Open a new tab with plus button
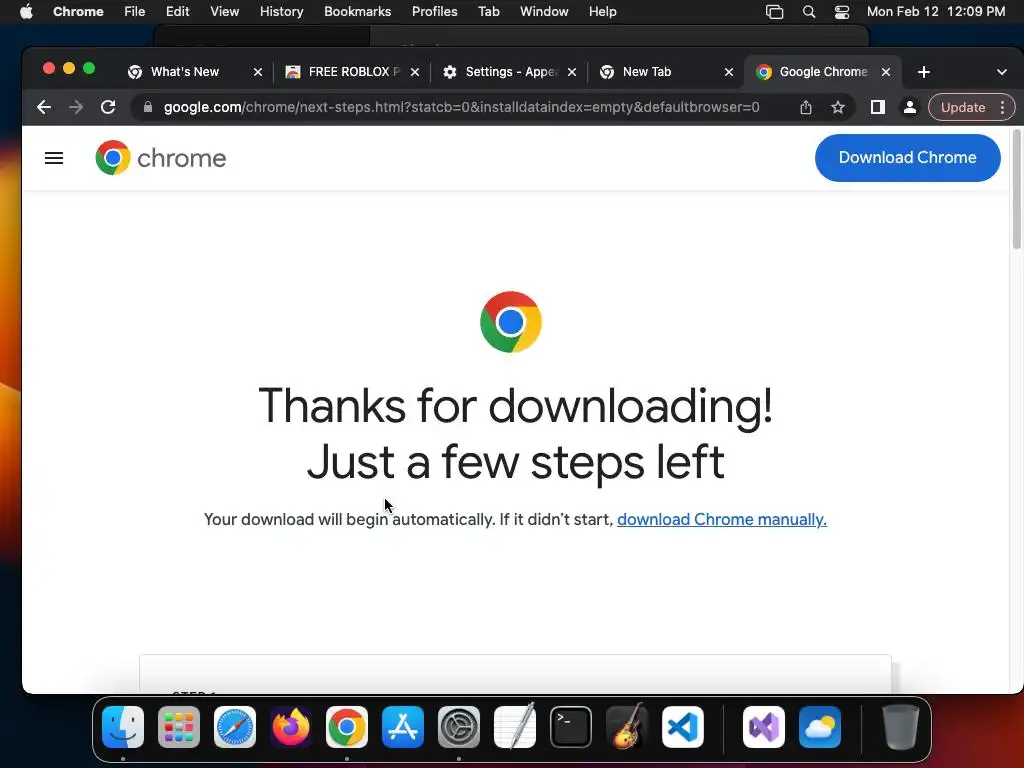The image size is (1024, 768). pos(923,72)
